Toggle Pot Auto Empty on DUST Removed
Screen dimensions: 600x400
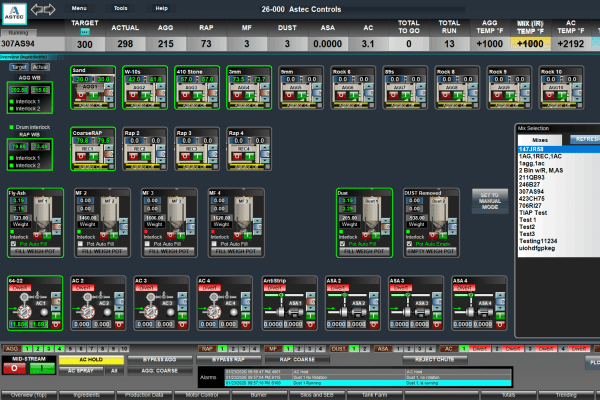tap(407, 242)
